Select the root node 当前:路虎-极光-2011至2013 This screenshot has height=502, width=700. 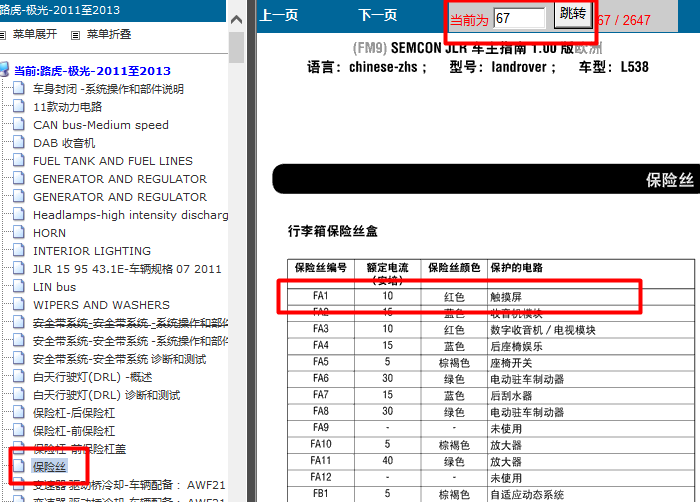[x=91, y=71]
